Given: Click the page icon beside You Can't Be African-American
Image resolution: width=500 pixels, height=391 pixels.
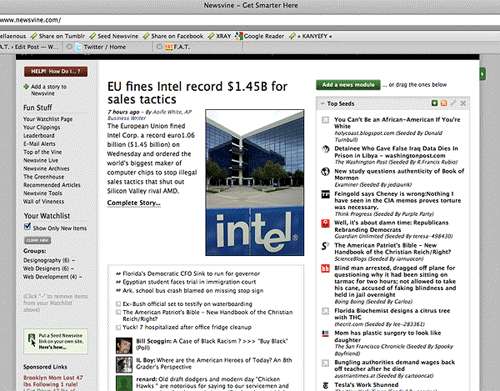Looking at the screenshot, I should [x=325, y=120].
